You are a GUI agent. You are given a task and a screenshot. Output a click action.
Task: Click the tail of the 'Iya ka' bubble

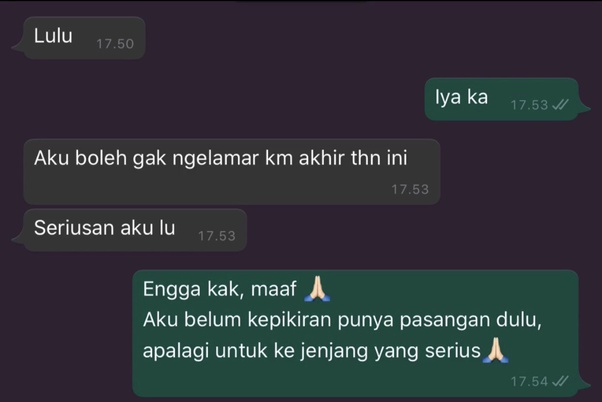coord(584,109)
